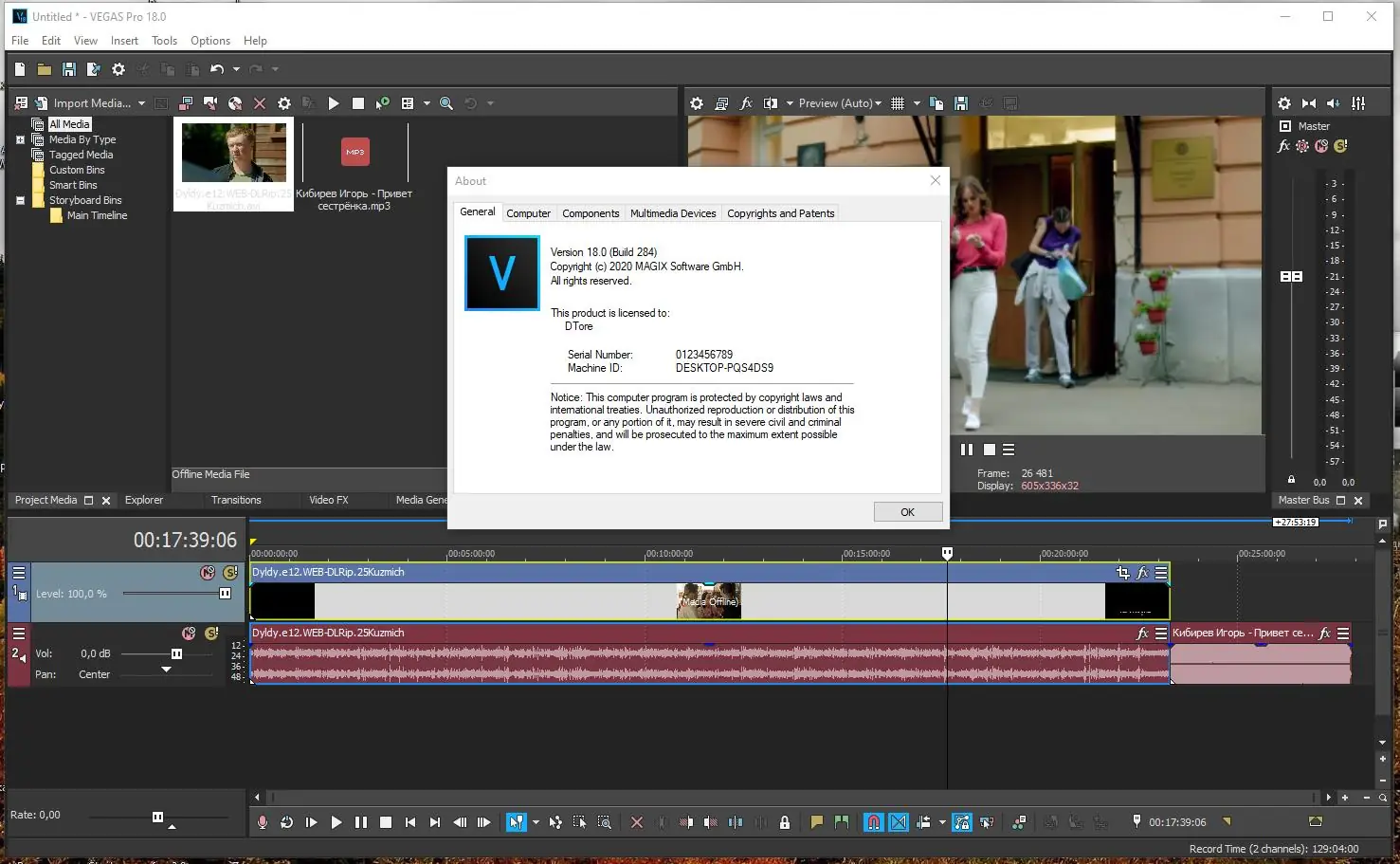Toggle Enable Snapping magnet button
The image size is (1400, 864).
(x=873, y=822)
